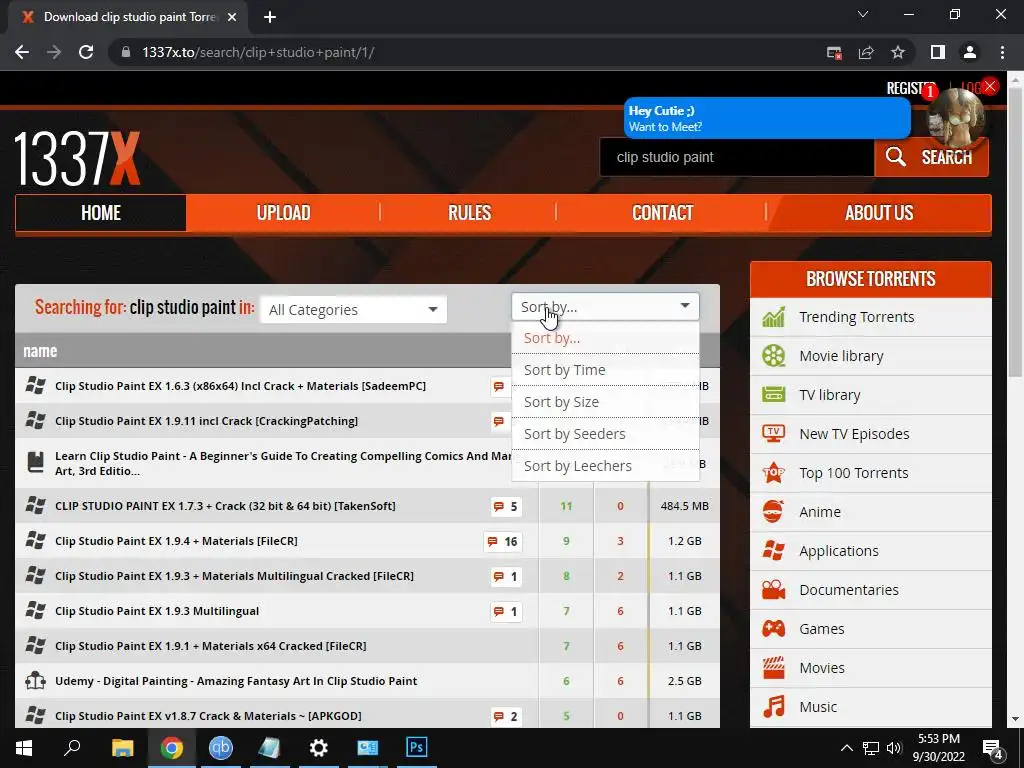Screen dimensions: 1024x768
Task: Bookmark the page with the star icon
Action: [x=898, y=52]
